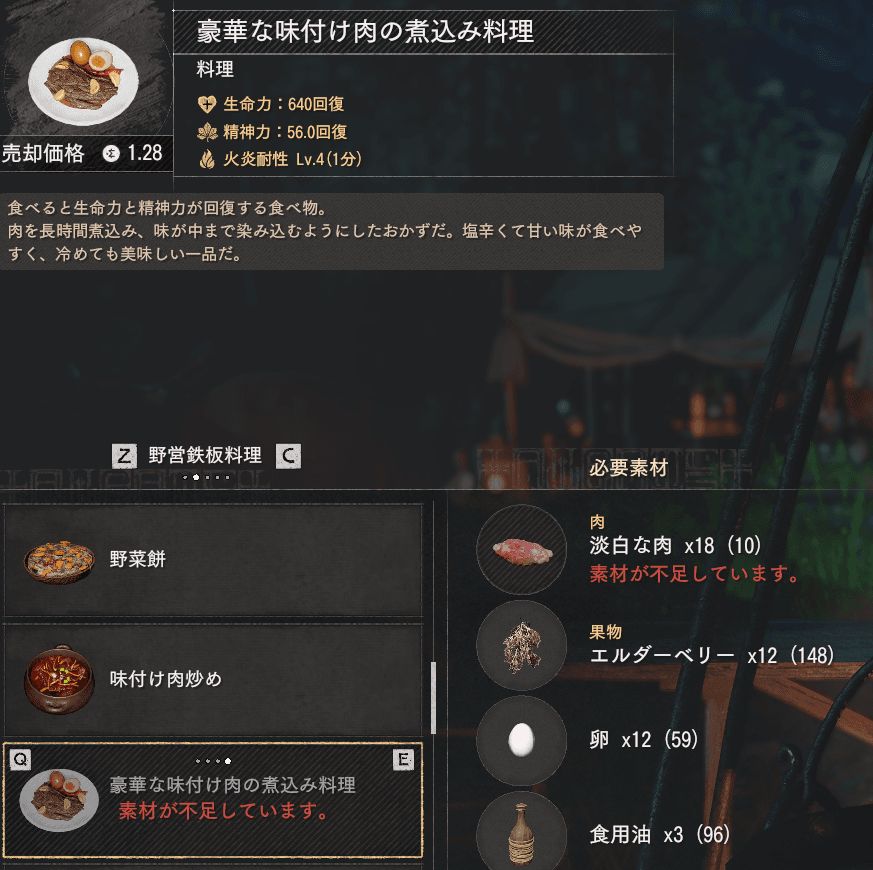The image size is (873, 870).
Task: Click the variant dots on selected recipe
Action: pos(213,760)
